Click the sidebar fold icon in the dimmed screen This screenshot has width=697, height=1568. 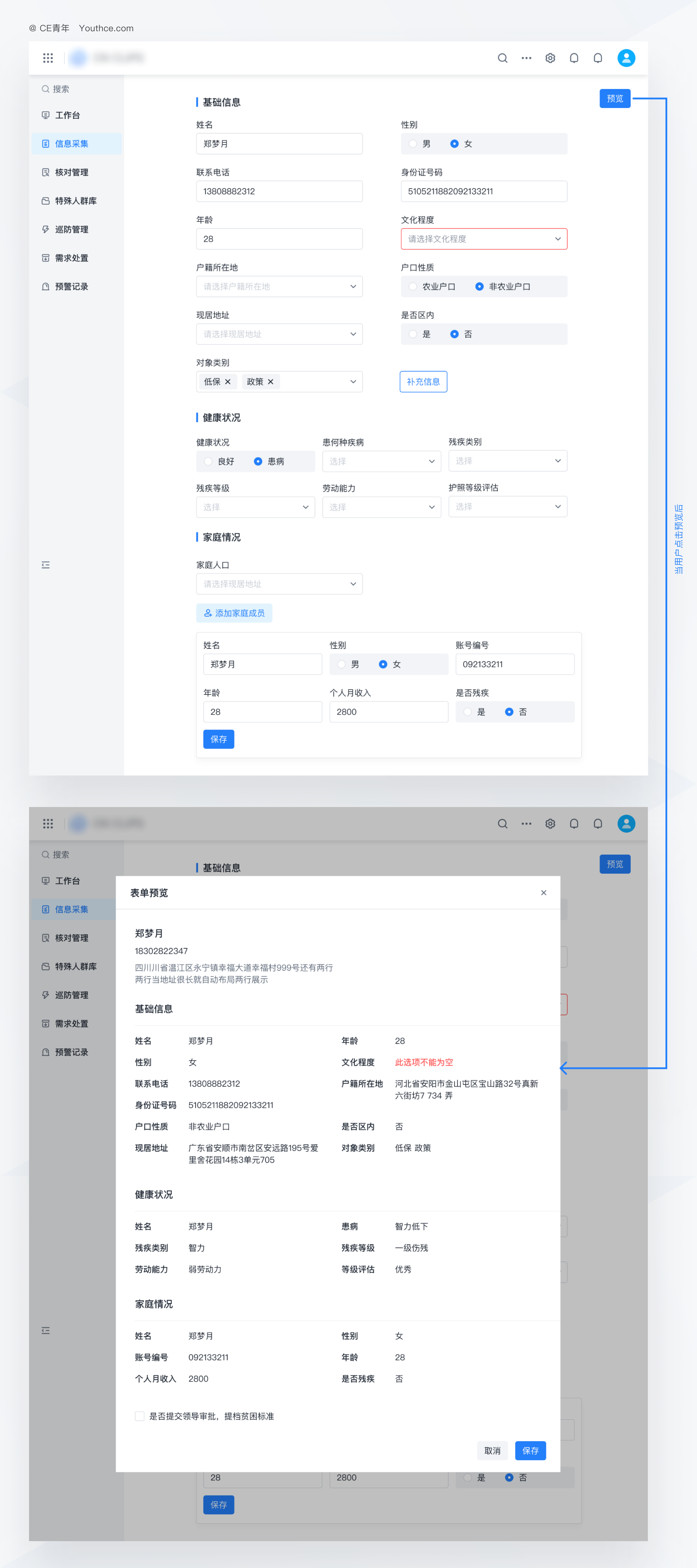click(46, 1331)
